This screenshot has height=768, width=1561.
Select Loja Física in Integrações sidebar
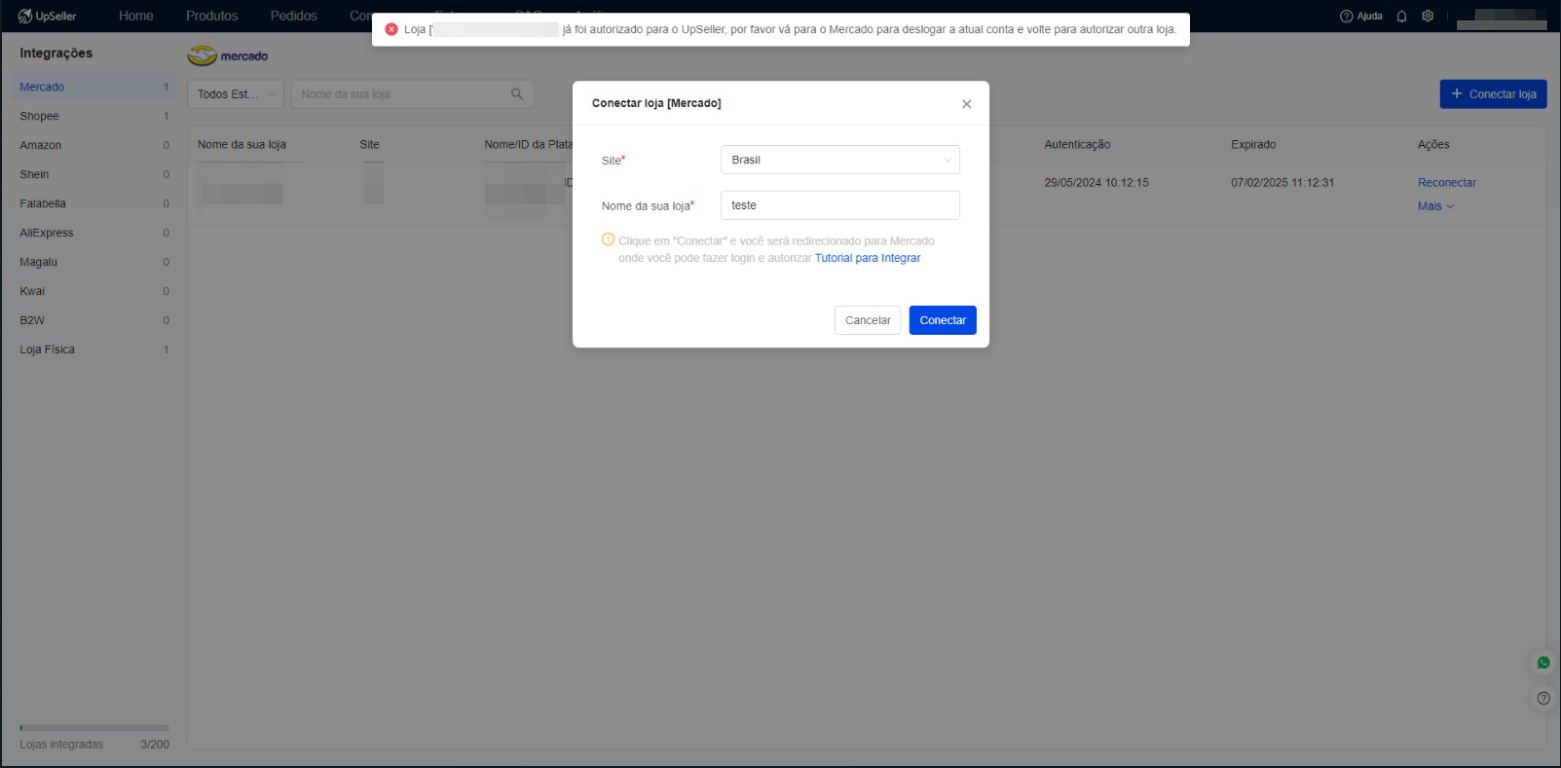pyautogui.click(x=94, y=350)
